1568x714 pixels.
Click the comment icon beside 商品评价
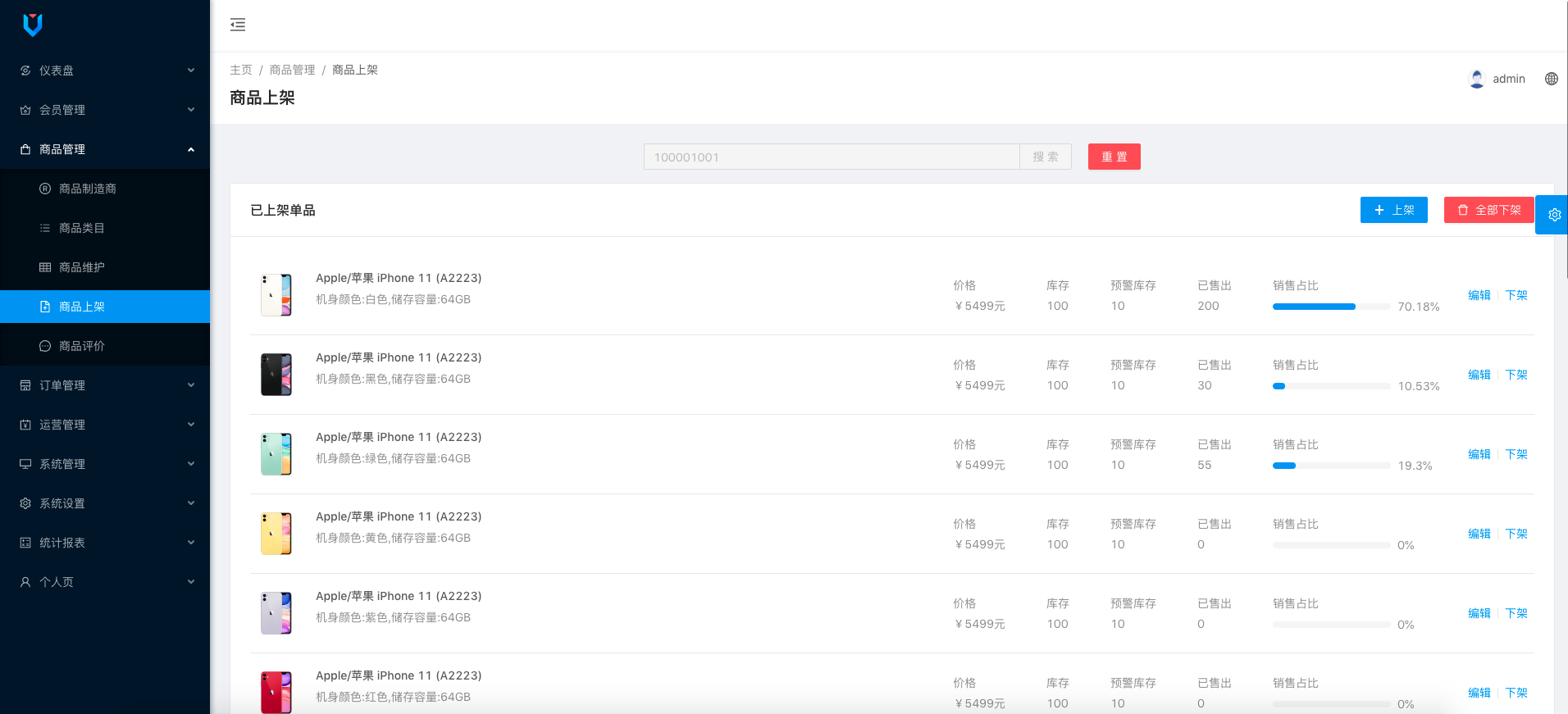pyautogui.click(x=45, y=346)
